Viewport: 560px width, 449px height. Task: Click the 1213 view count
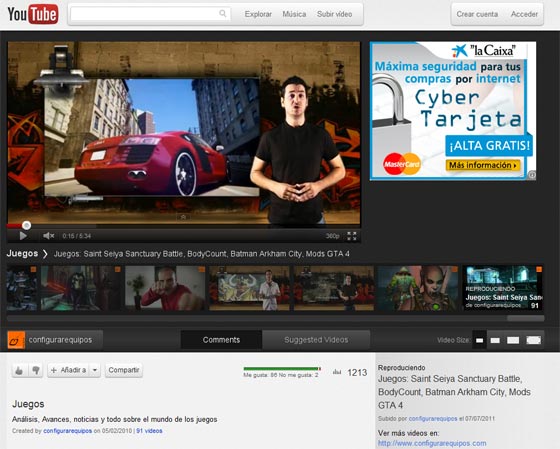point(357,373)
